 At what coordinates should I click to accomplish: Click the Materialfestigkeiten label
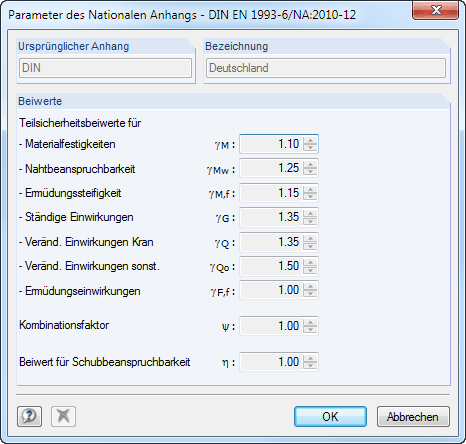(x=67, y=144)
